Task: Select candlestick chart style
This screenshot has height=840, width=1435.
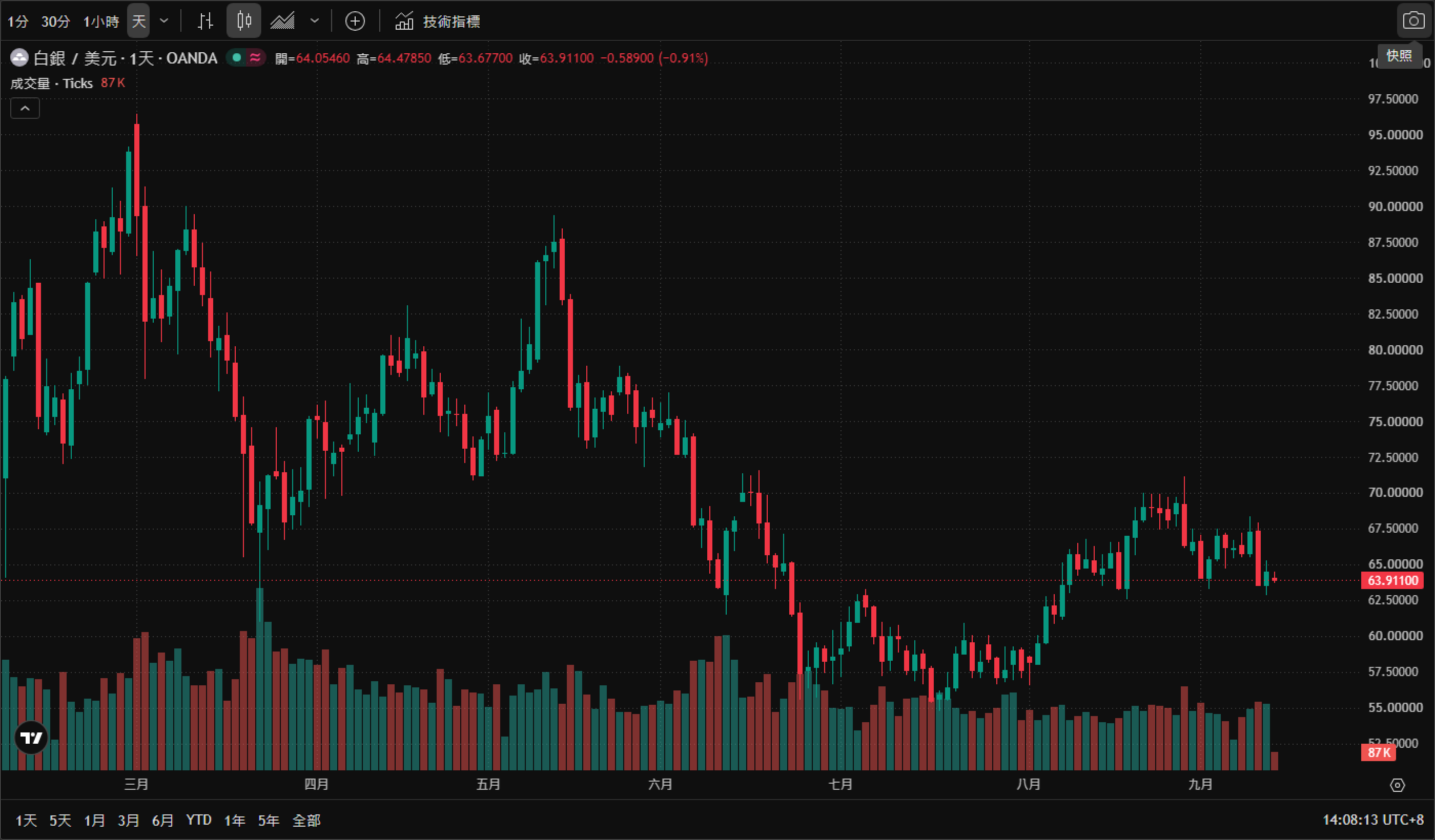Action: pyautogui.click(x=244, y=22)
